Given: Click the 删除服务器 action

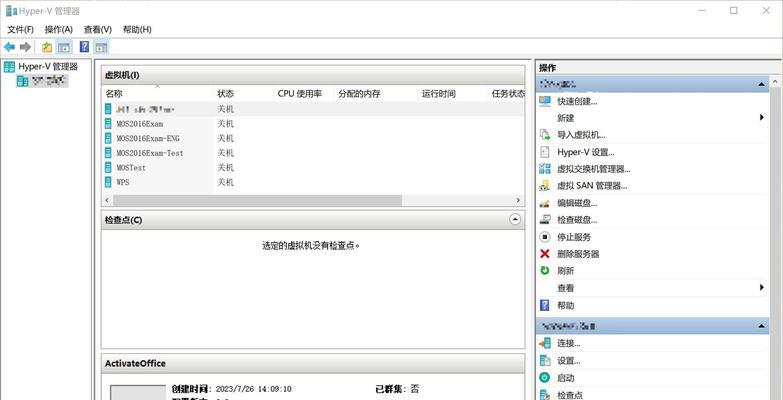Looking at the screenshot, I should tap(578, 254).
